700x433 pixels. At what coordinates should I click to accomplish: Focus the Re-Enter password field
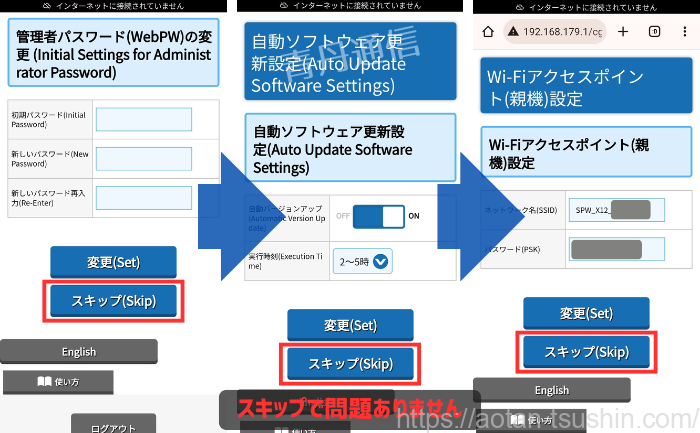(143, 195)
